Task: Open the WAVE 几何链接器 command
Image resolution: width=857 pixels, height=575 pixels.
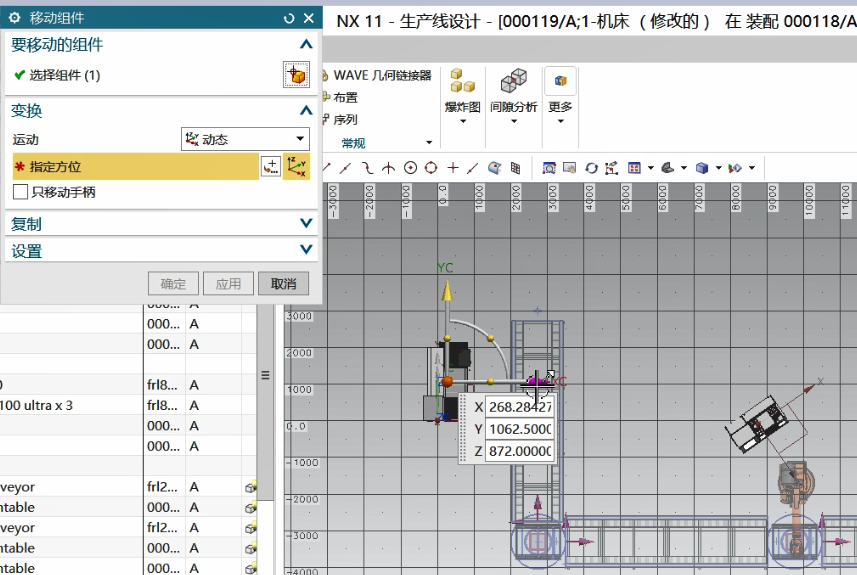Action: 378,75
